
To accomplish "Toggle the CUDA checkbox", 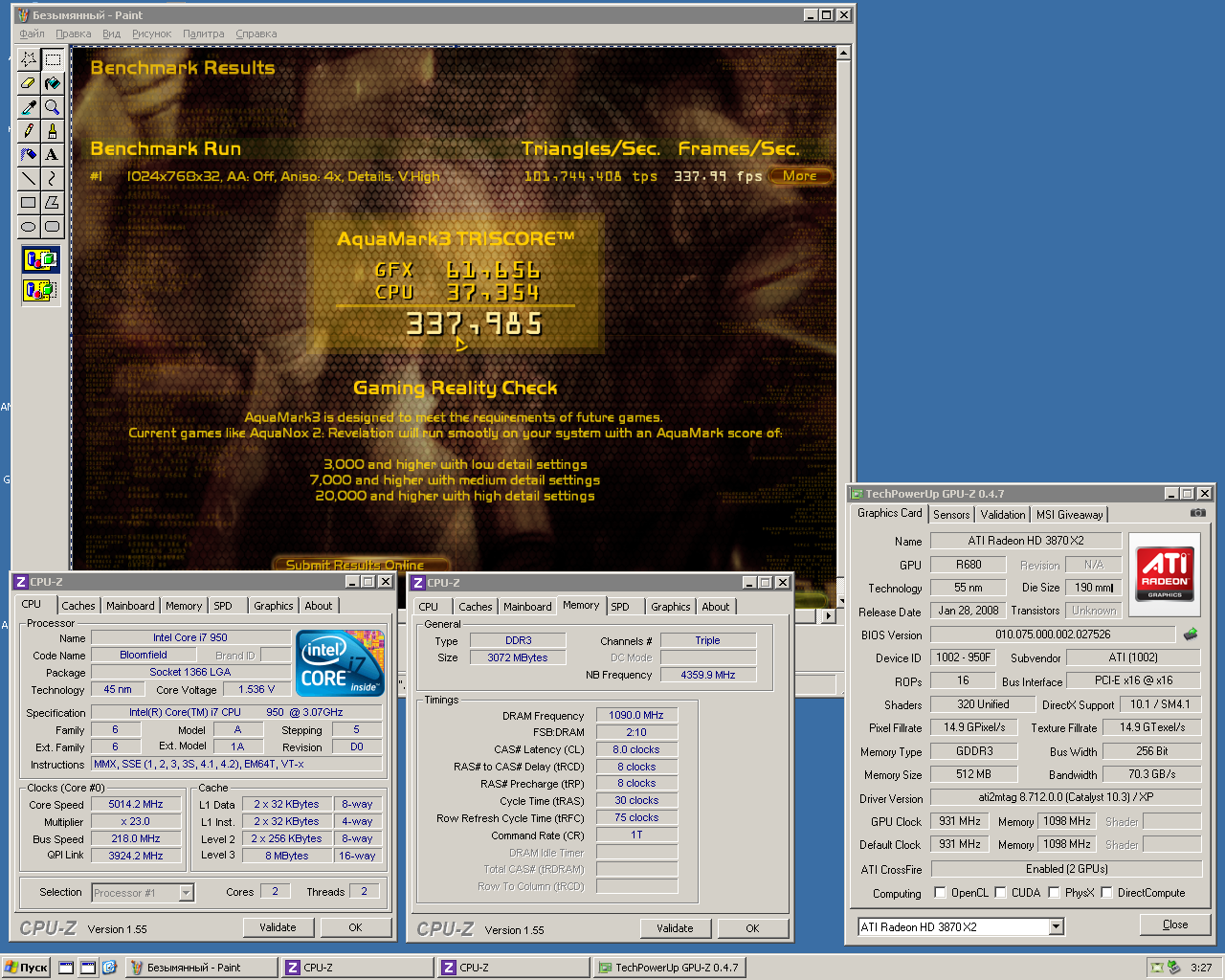I will pyautogui.click(x=1000, y=893).
